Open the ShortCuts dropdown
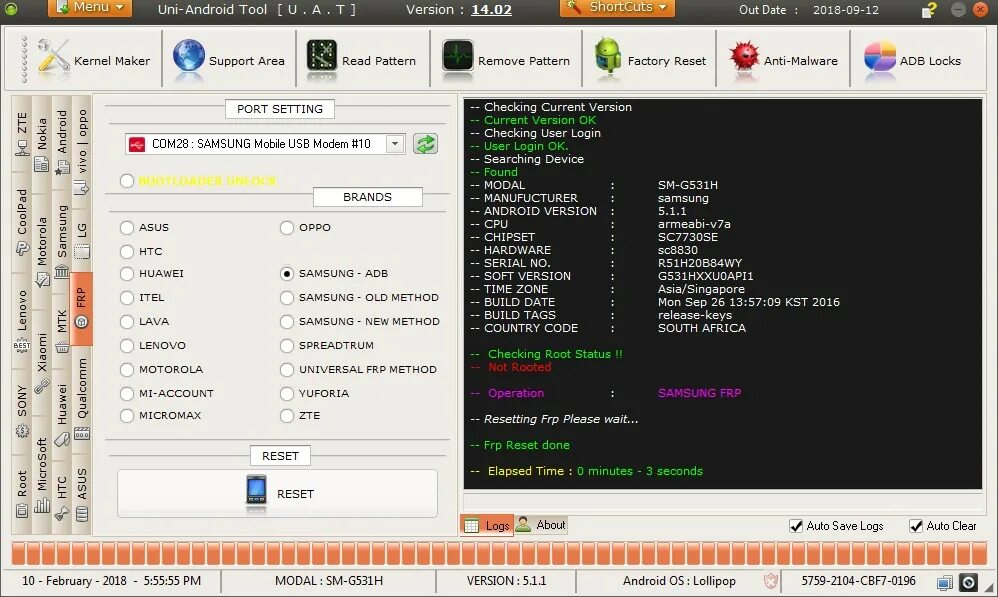 coord(617,8)
